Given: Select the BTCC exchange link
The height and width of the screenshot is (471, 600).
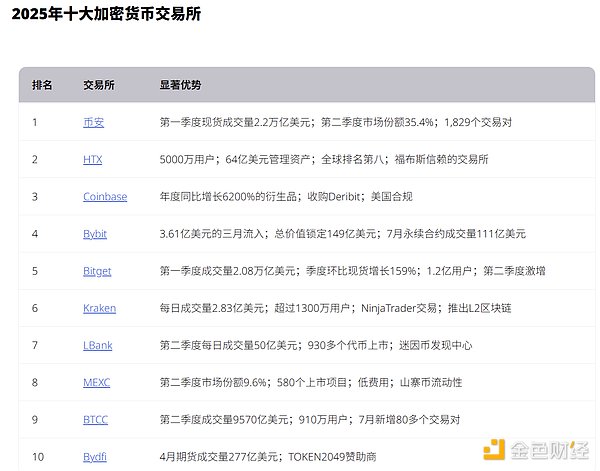Looking at the screenshot, I should click(95, 420).
